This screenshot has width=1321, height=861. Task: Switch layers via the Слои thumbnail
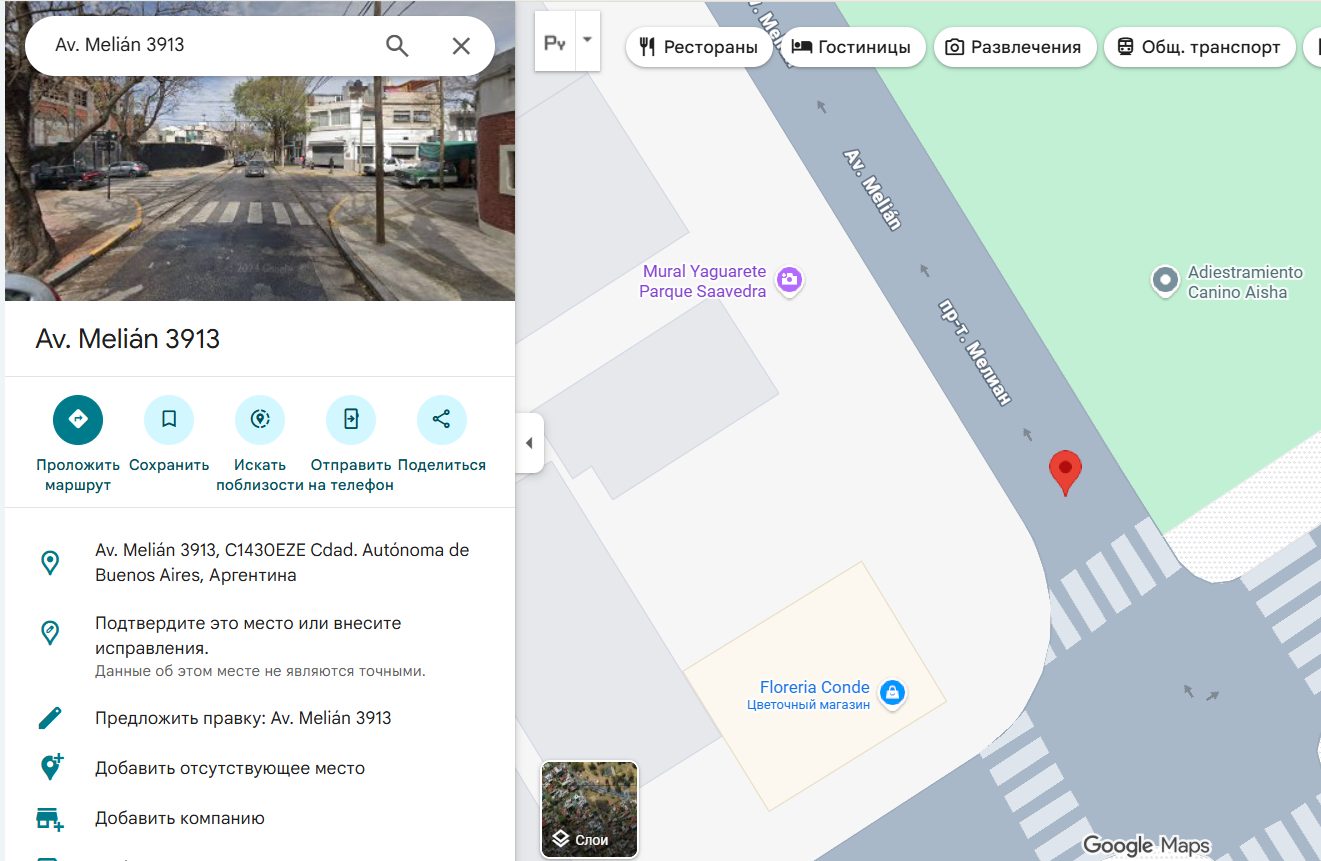pos(589,809)
